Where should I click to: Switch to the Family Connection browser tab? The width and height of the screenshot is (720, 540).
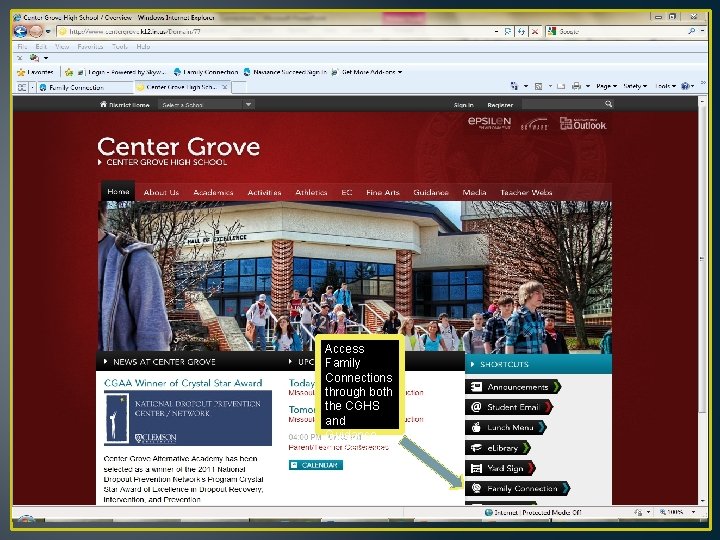(x=85, y=87)
